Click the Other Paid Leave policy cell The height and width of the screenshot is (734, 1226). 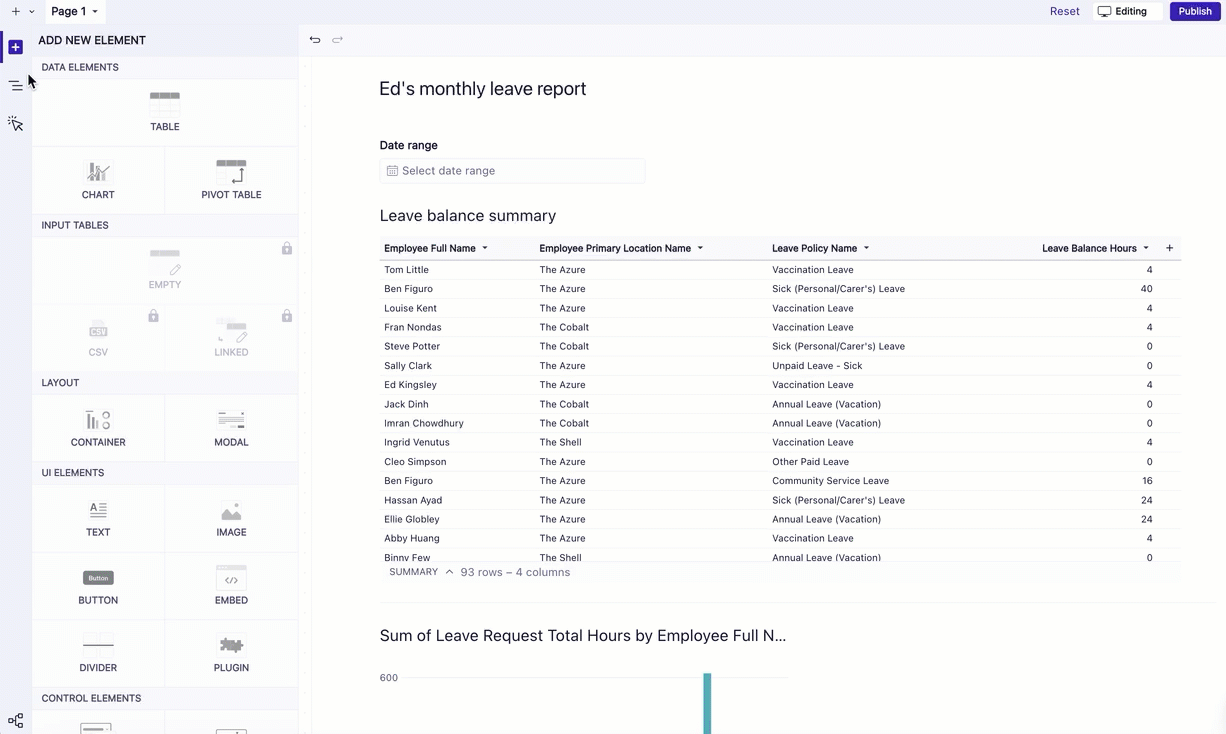810,462
